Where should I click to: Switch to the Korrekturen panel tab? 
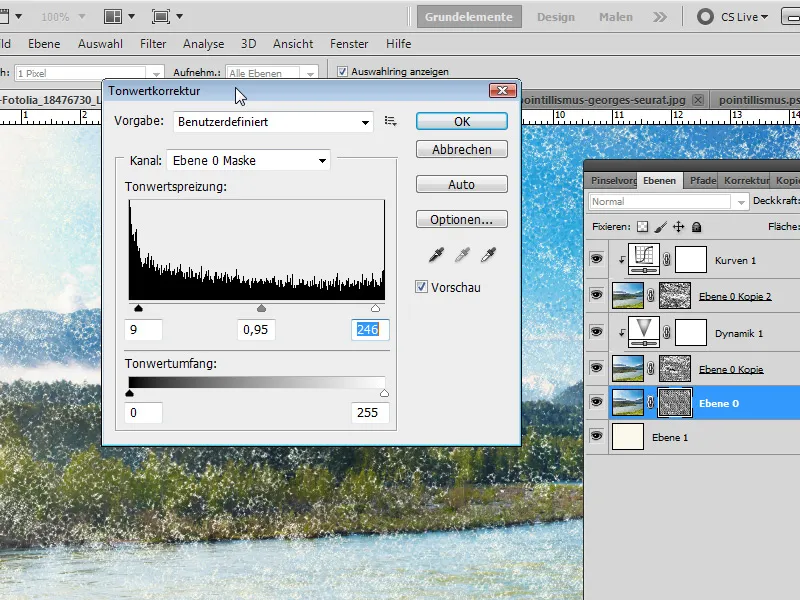[x=746, y=181]
